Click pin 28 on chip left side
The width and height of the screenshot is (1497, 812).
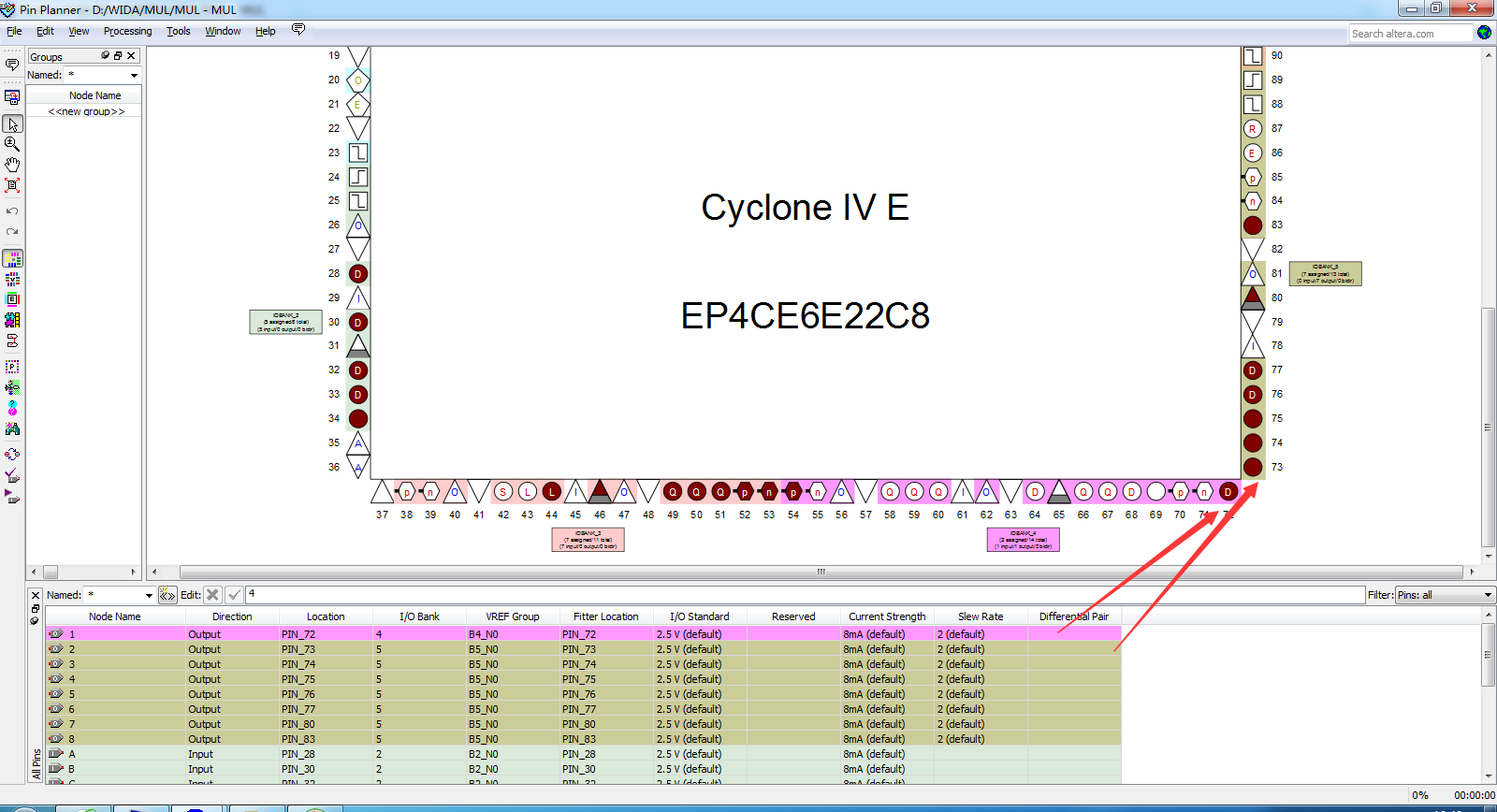coord(357,274)
